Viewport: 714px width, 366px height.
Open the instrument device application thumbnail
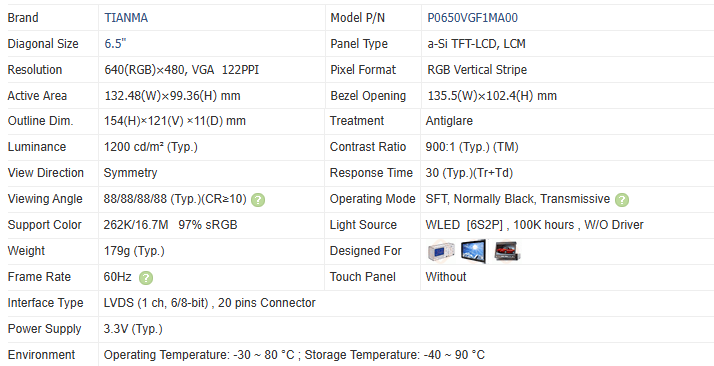coord(441,251)
